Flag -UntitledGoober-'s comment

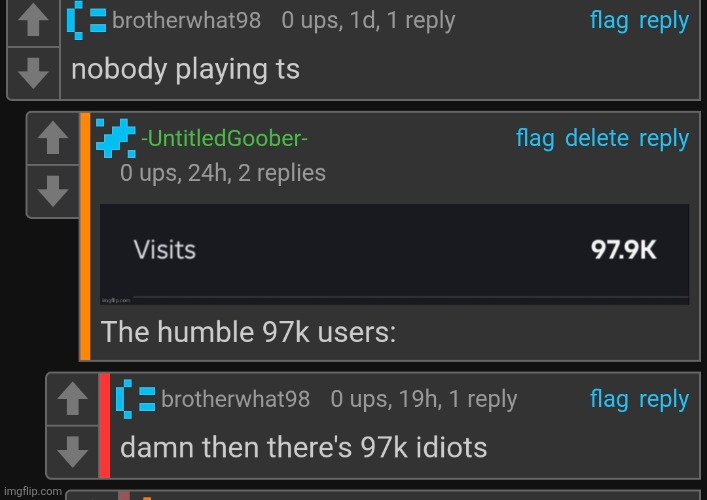point(535,138)
